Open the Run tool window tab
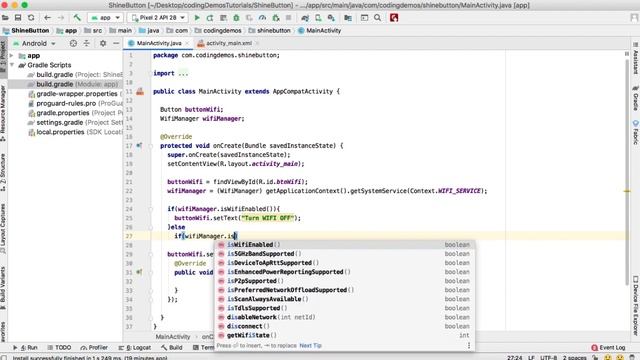This screenshot has height=360, width=640. 25,347
